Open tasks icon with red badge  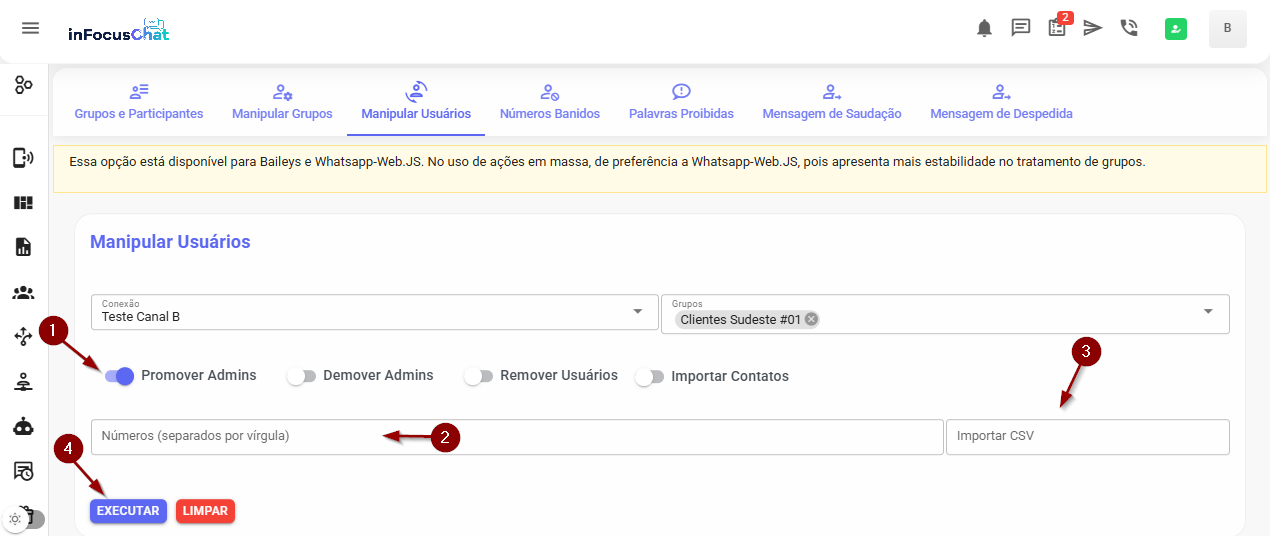pos(1057,27)
